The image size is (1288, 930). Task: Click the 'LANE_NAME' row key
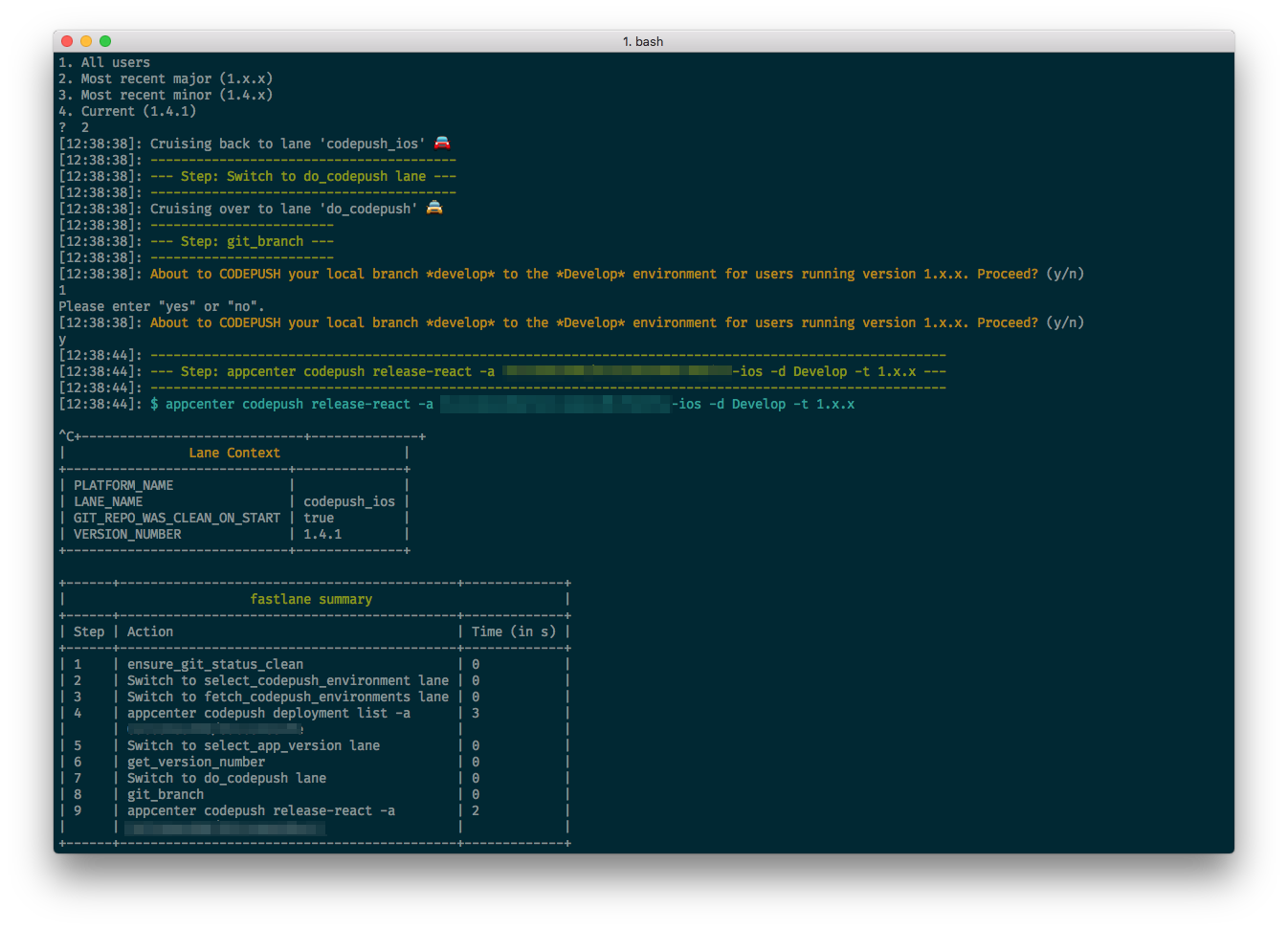[x=108, y=501]
